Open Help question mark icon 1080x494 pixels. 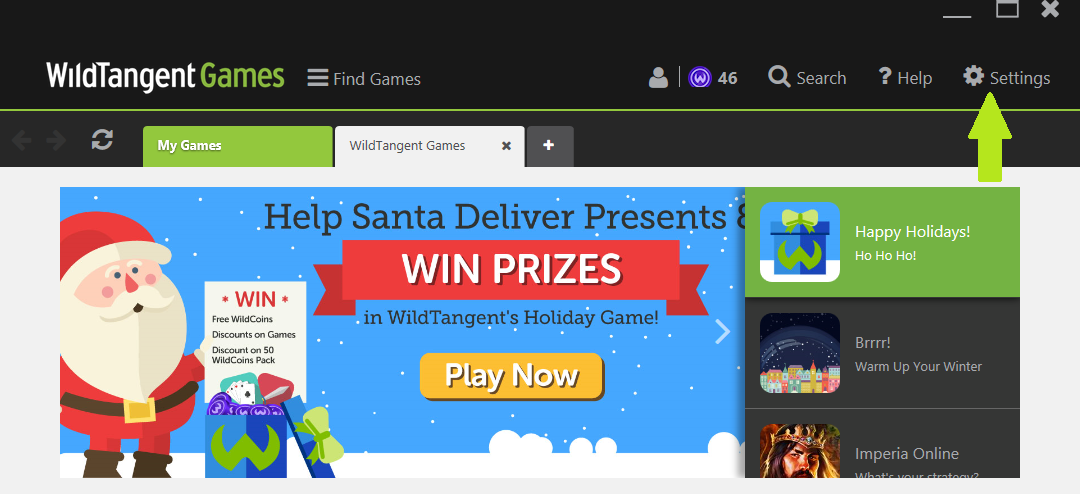885,76
